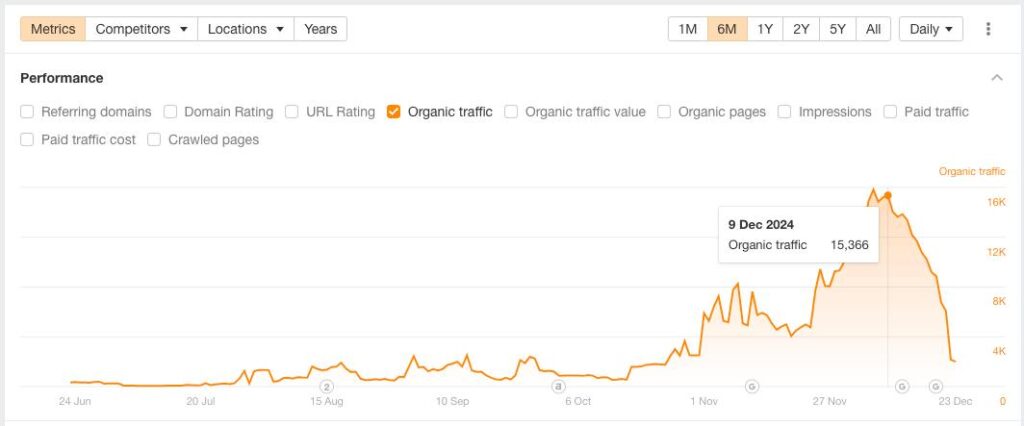Viewport: 1024px width, 426px height.
Task: Set time range to 1Y
Action: click(x=764, y=29)
